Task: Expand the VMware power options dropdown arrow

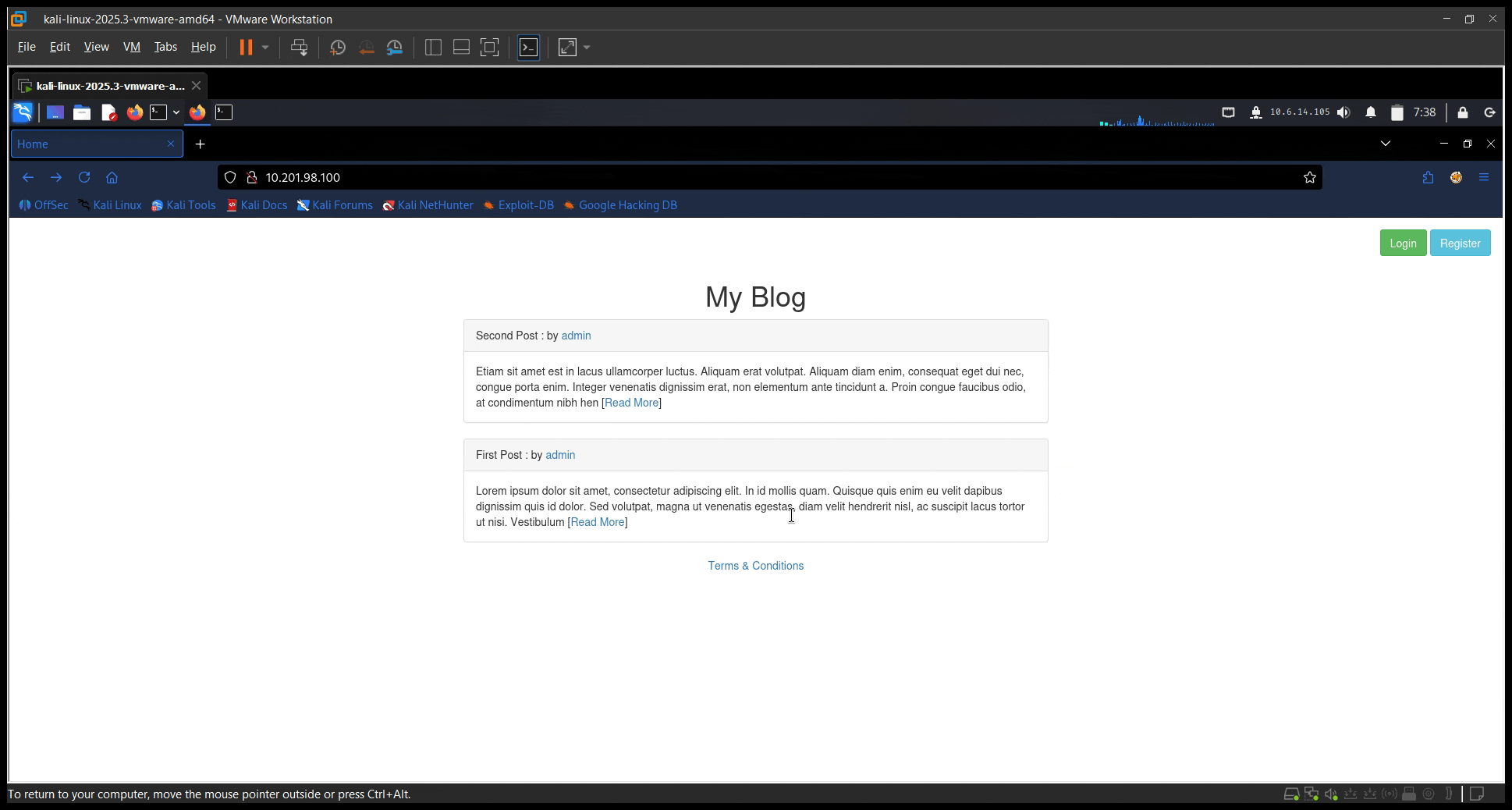Action: [265, 48]
